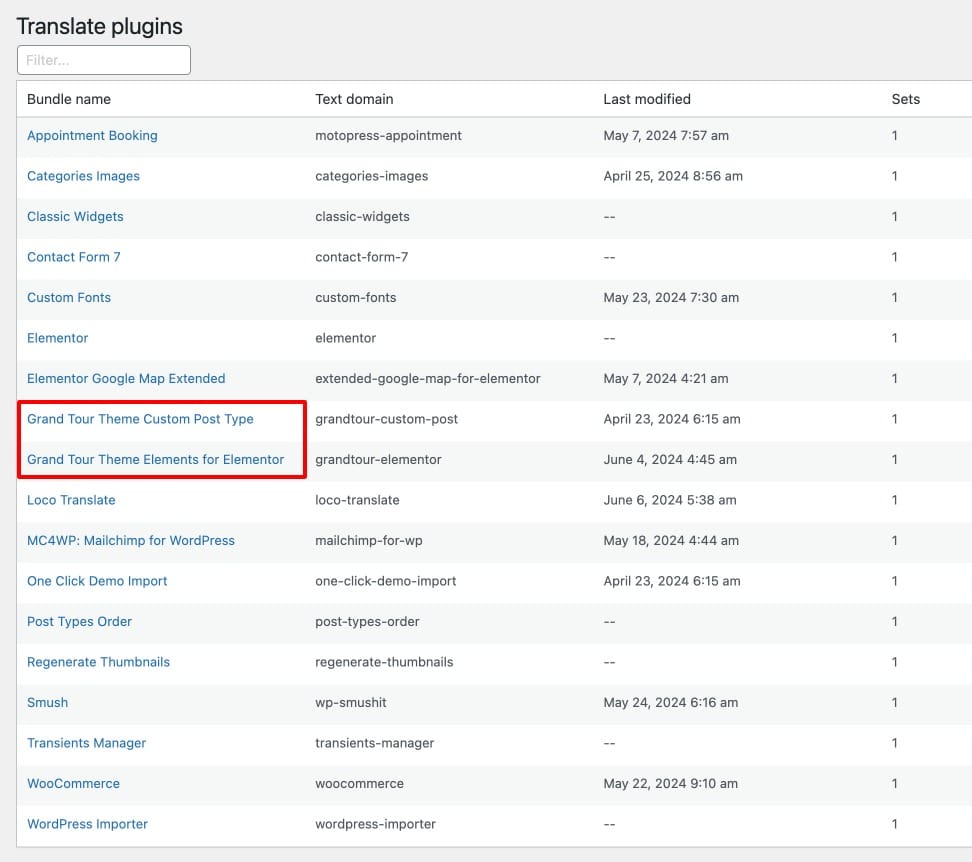The image size is (972, 862).
Task: Open the Elementor bundle link
Action: click(58, 338)
